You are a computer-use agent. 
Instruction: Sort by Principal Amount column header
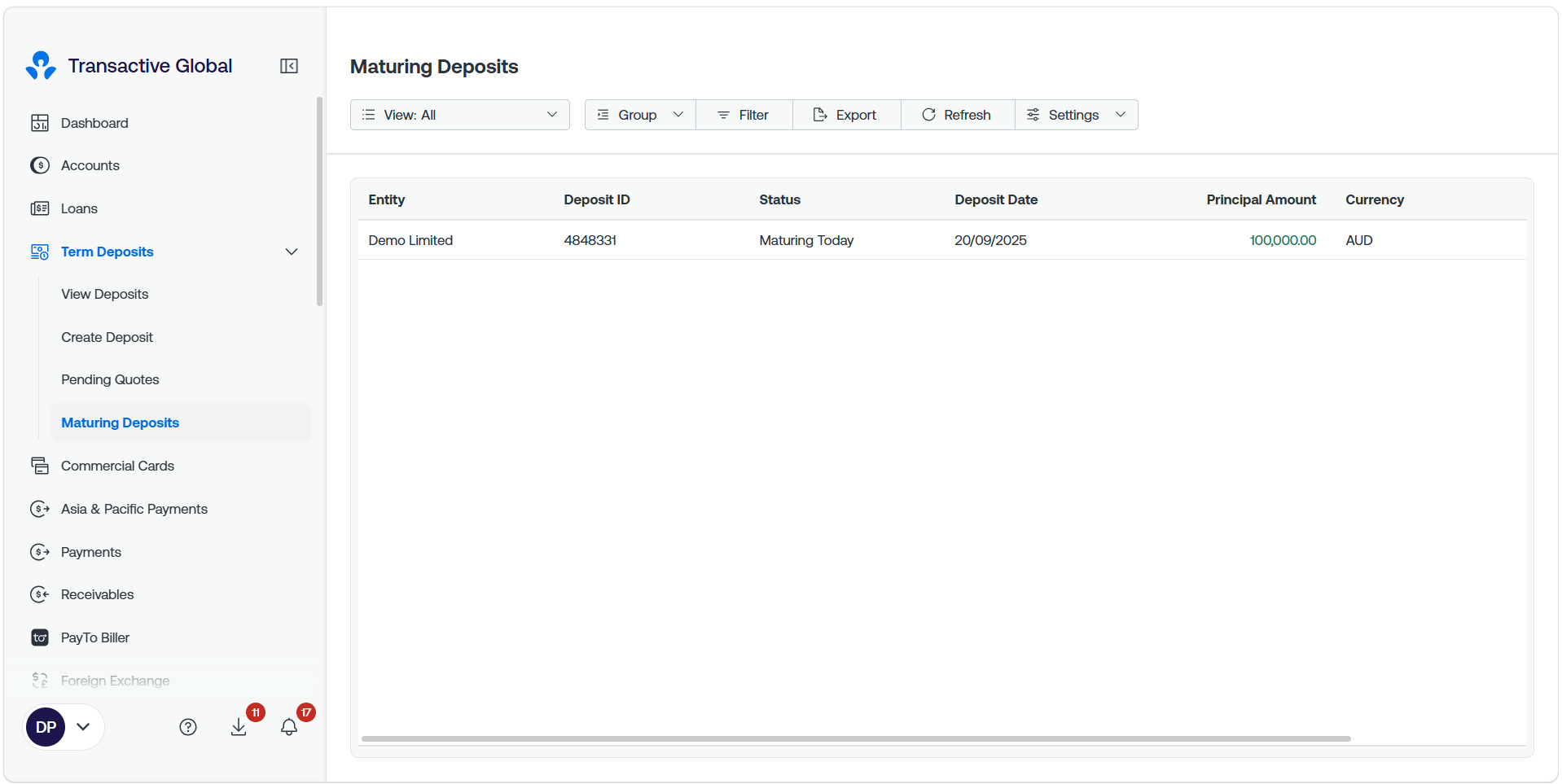[x=1261, y=199]
